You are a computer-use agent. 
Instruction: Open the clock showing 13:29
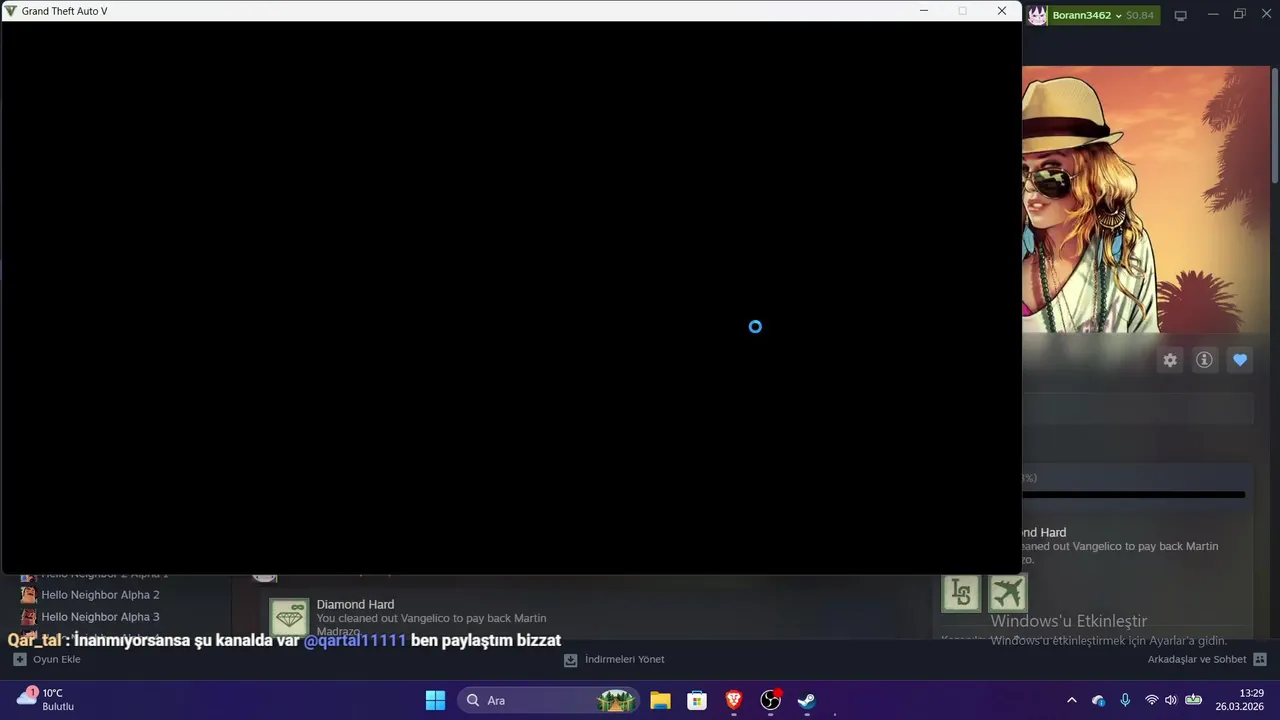pyautogui.click(x=1239, y=700)
